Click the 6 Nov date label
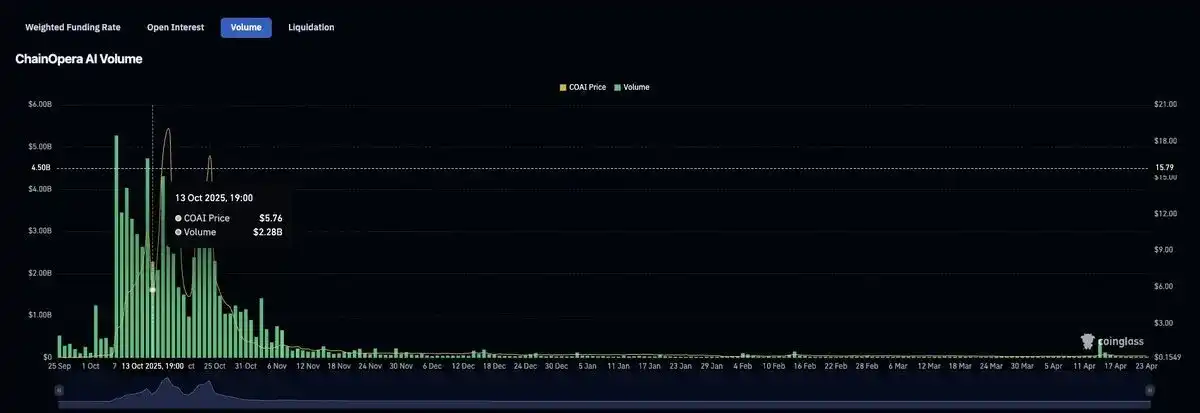This screenshot has height=413, width=1200. (x=277, y=366)
